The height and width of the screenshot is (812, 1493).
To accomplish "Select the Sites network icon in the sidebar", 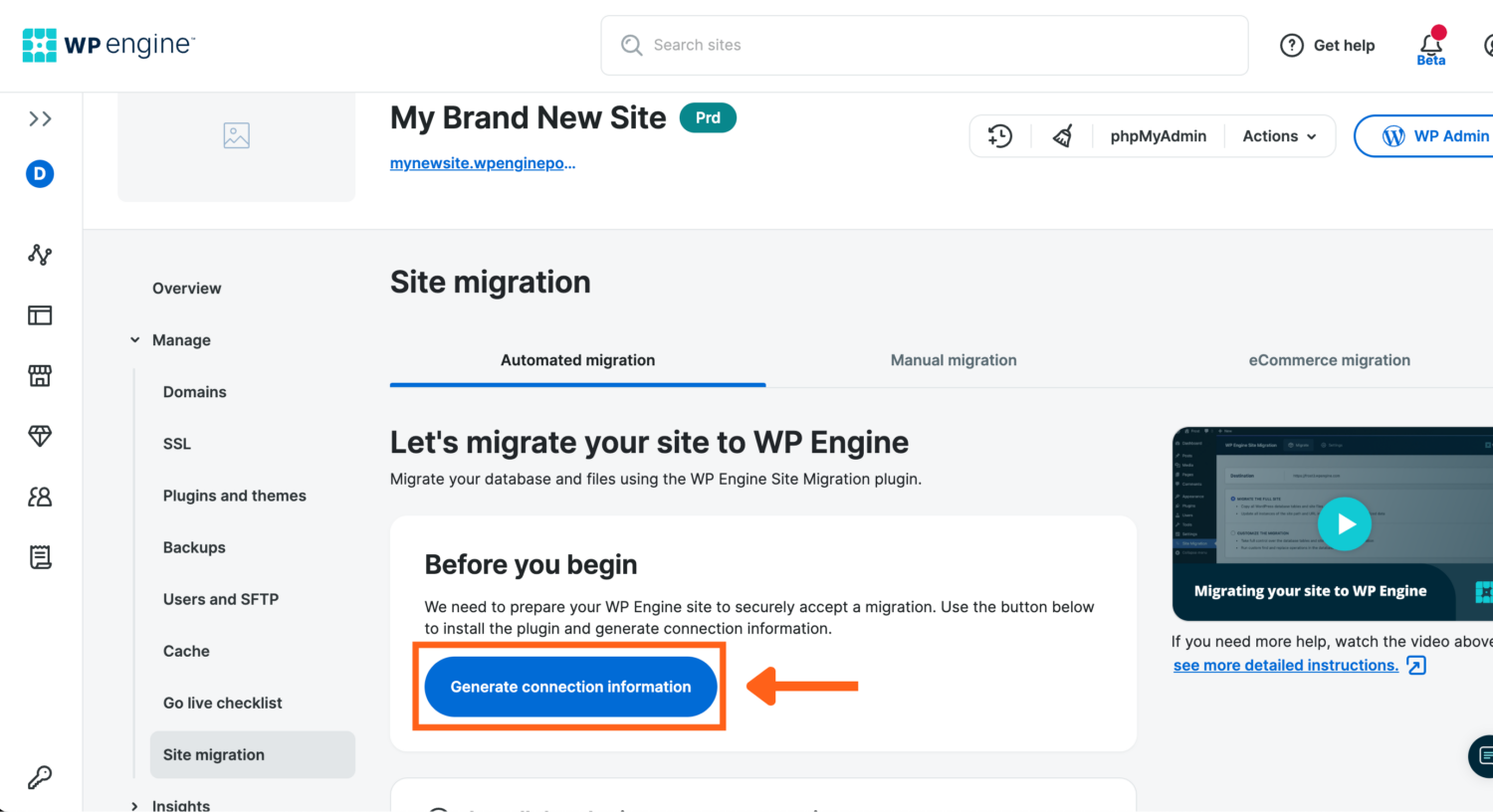I will (40, 254).
